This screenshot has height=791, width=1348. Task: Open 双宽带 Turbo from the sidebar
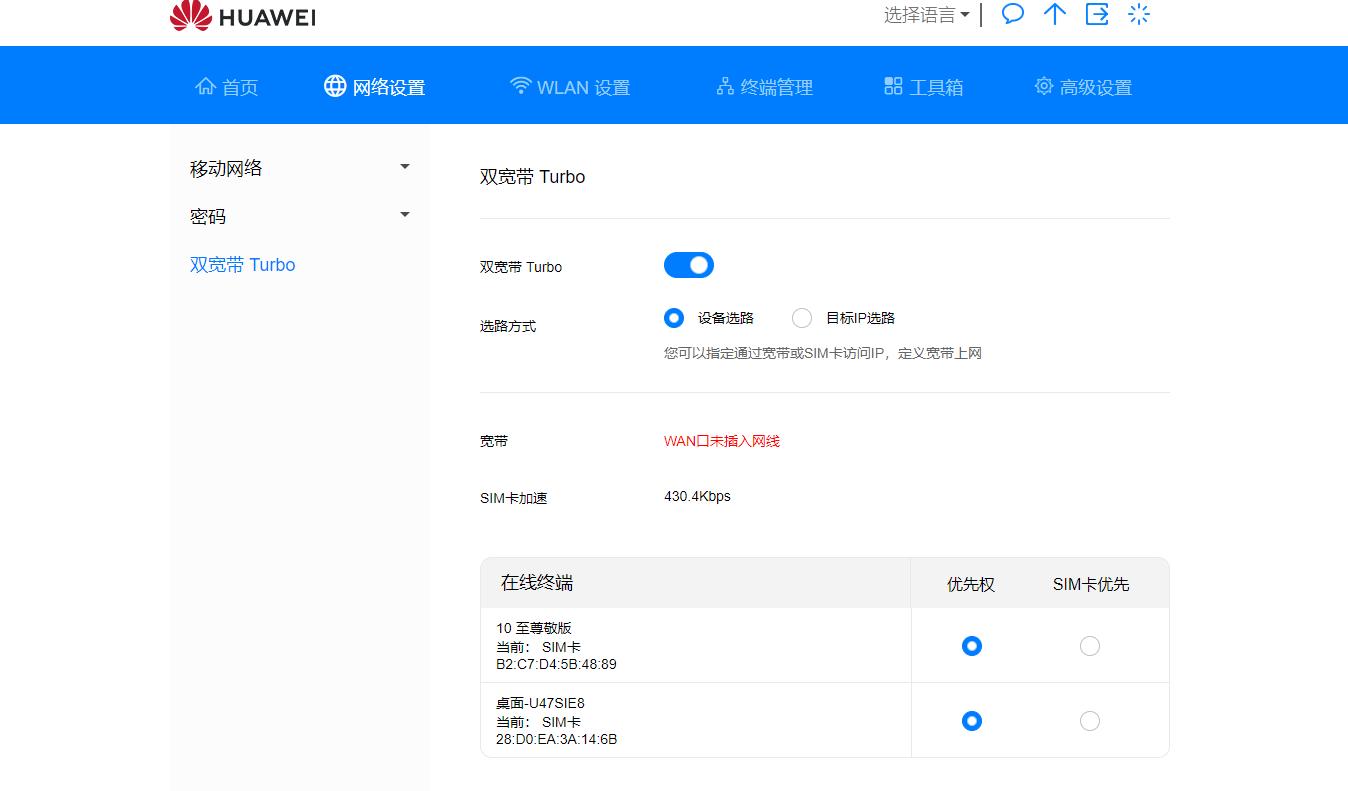tap(242, 264)
